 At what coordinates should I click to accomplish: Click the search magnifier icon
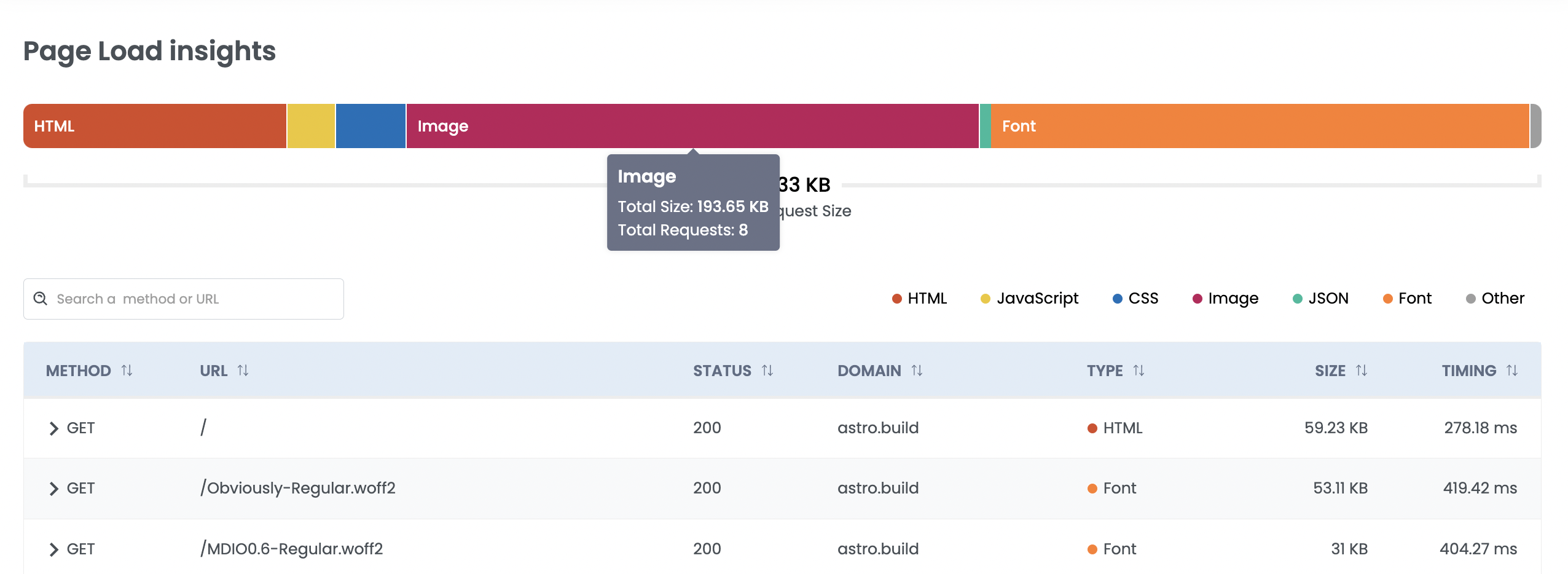pyautogui.click(x=41, y=299)
